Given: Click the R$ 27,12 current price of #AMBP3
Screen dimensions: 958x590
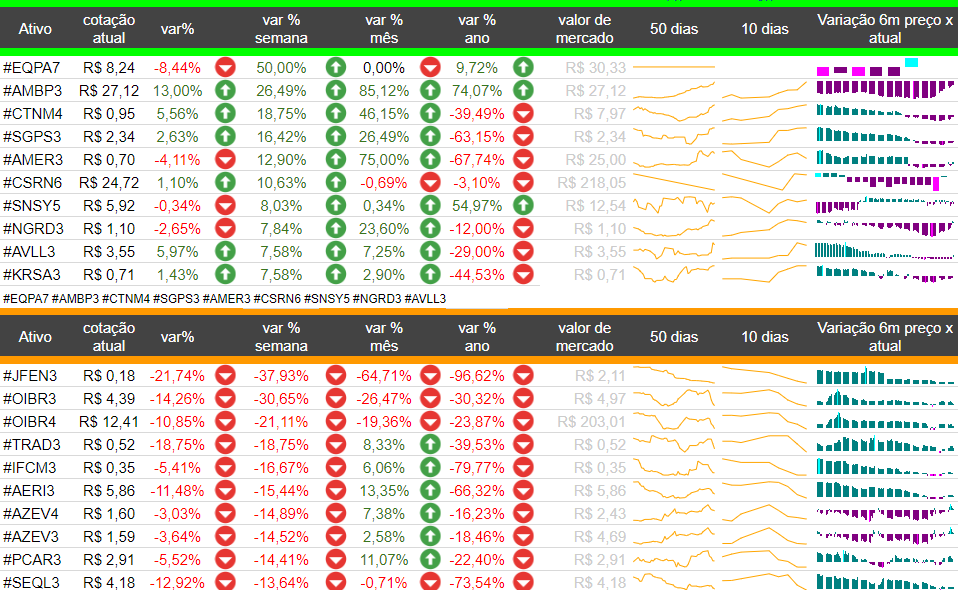Looking at the screenshot, I should [109, 91].
